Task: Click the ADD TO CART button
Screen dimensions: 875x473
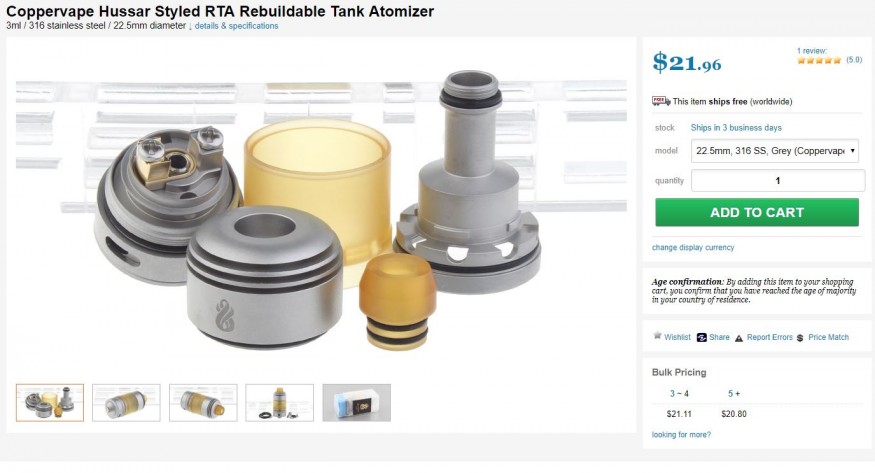Action: click(757, 213)
